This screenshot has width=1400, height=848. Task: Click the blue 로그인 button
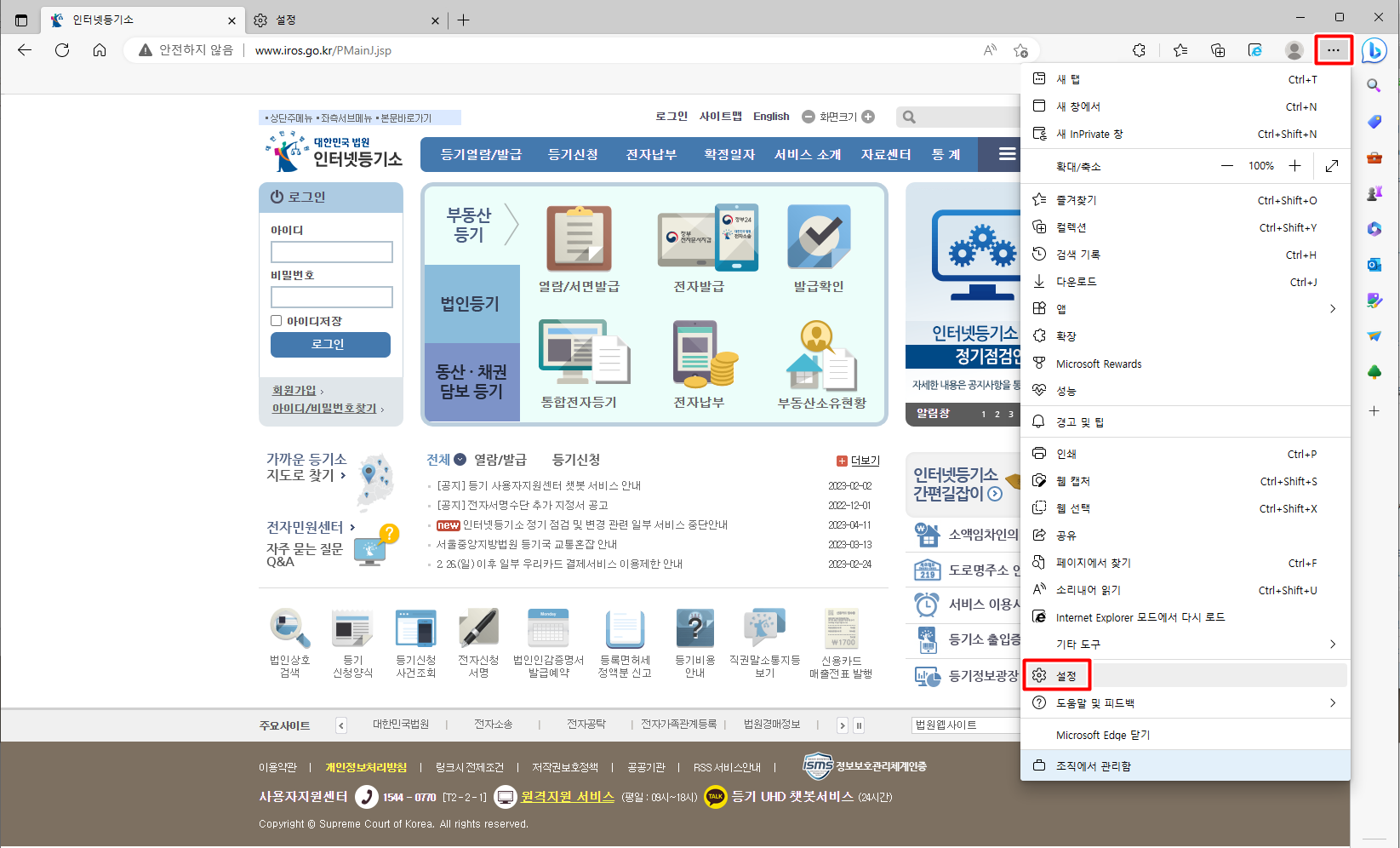tap(330, 344)
